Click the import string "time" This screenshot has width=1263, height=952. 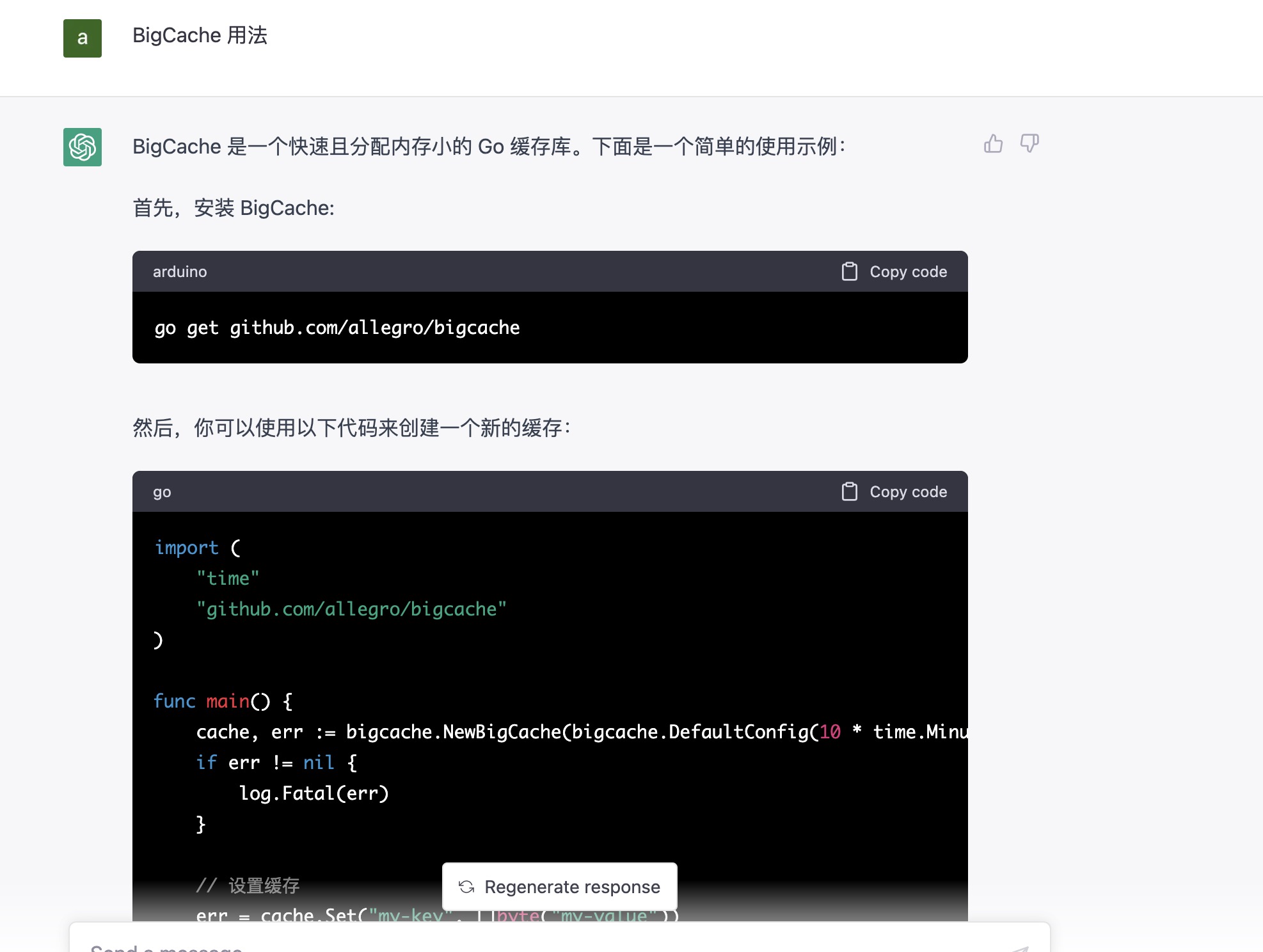(228, 578)
